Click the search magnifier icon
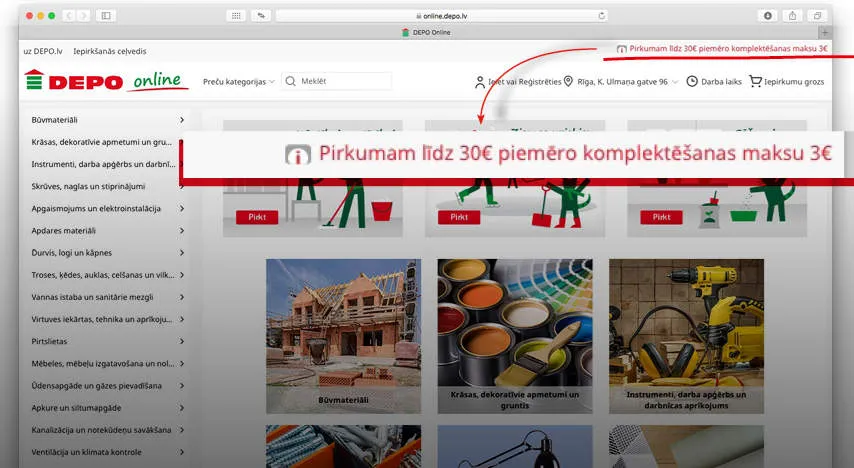Image resolution: width=854 pixels, height=468 pixels. (290, 81)
